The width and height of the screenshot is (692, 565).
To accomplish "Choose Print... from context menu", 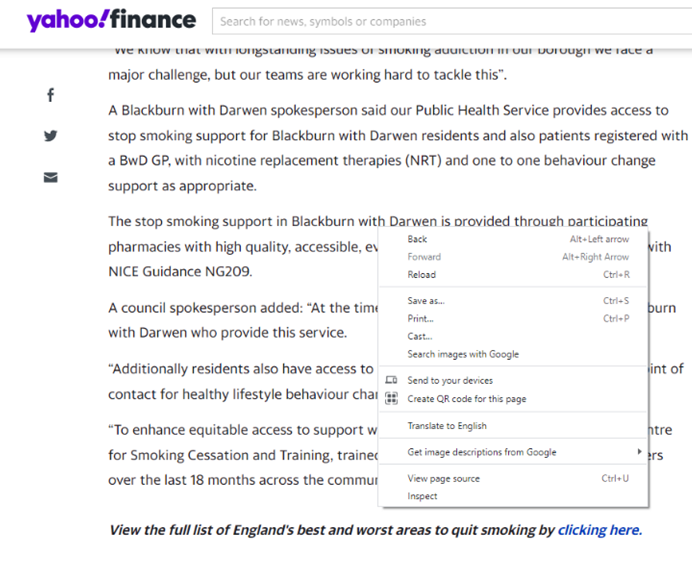I will 421,318.
